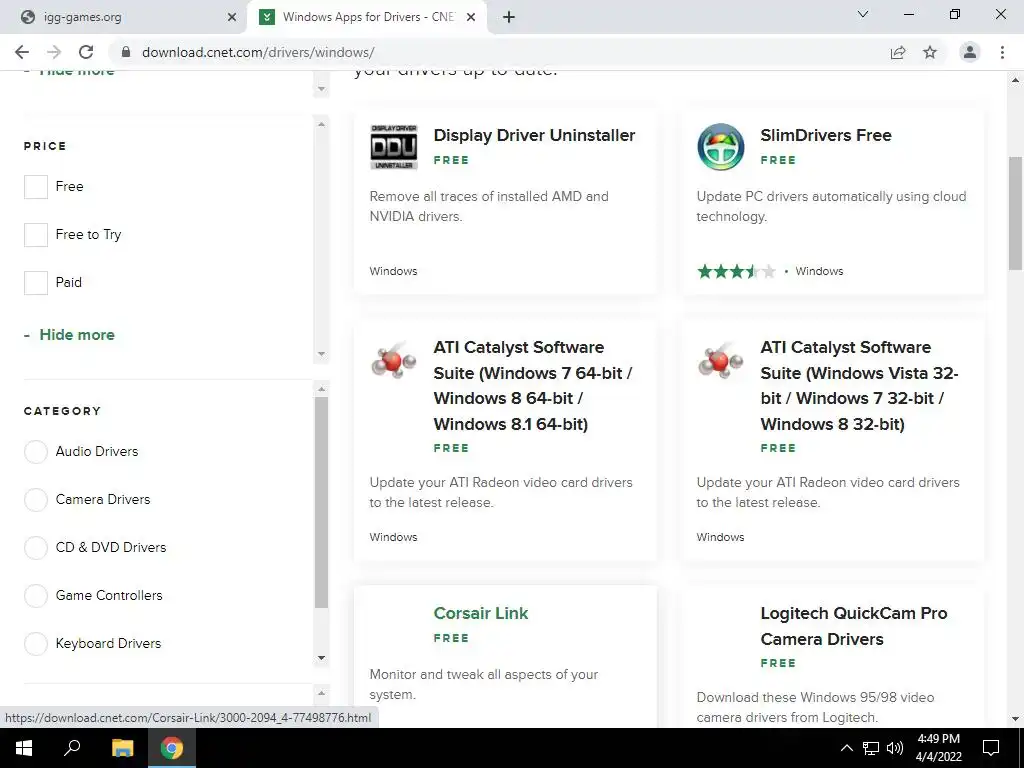Select Audio Drivers category
Screen dimensions: 1024x768
point(36,451)
